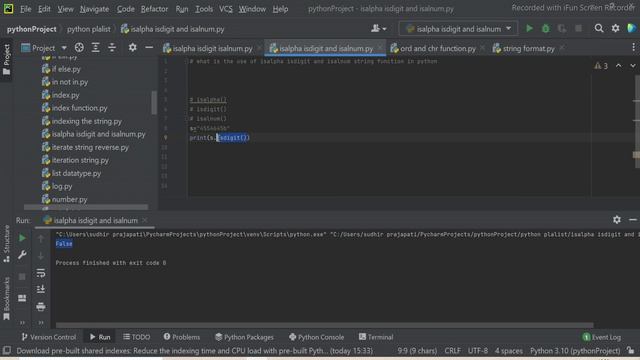
Task: Minimize the Run tool window
Action: click(633, 220)
